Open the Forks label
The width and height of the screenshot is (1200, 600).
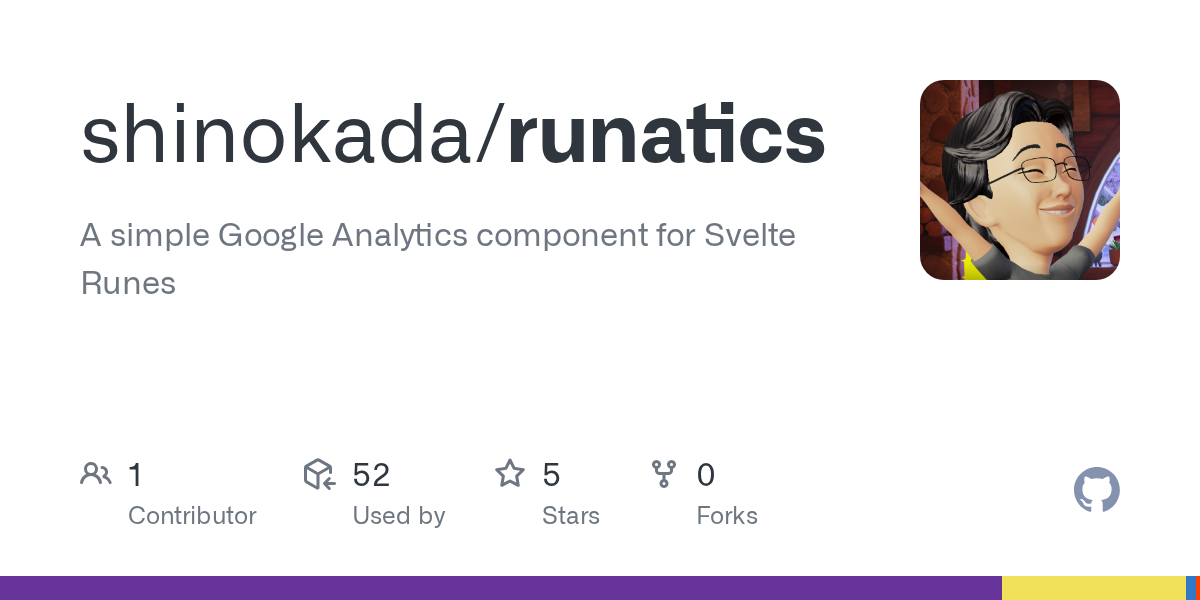pos(727,516)
